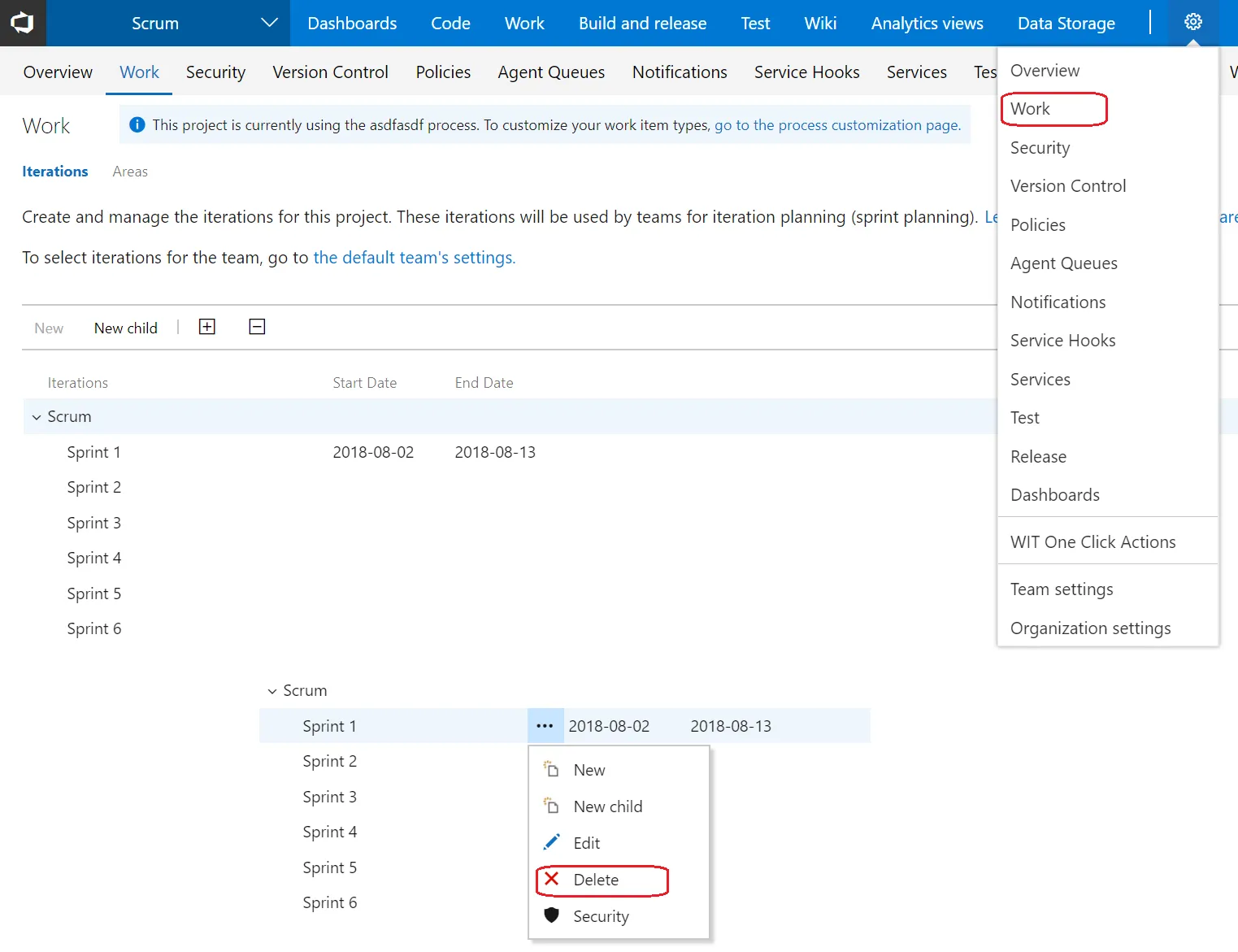This screenshot has width=1238, height=952.
Task: Choose Overview in the gear dropdown menu
Action: pyautogui.click(x=1045, y=71)
